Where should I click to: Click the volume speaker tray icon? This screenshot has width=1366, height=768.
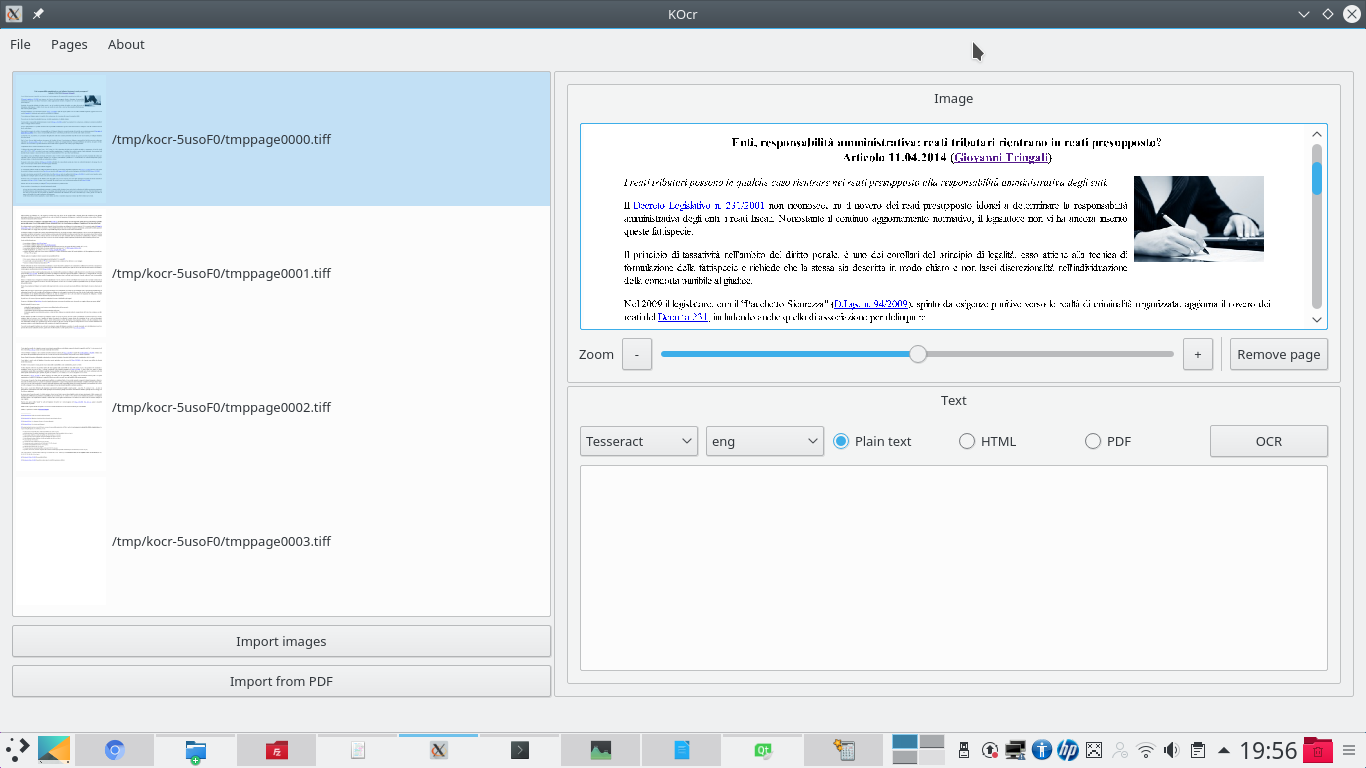tap(1171, 750)
